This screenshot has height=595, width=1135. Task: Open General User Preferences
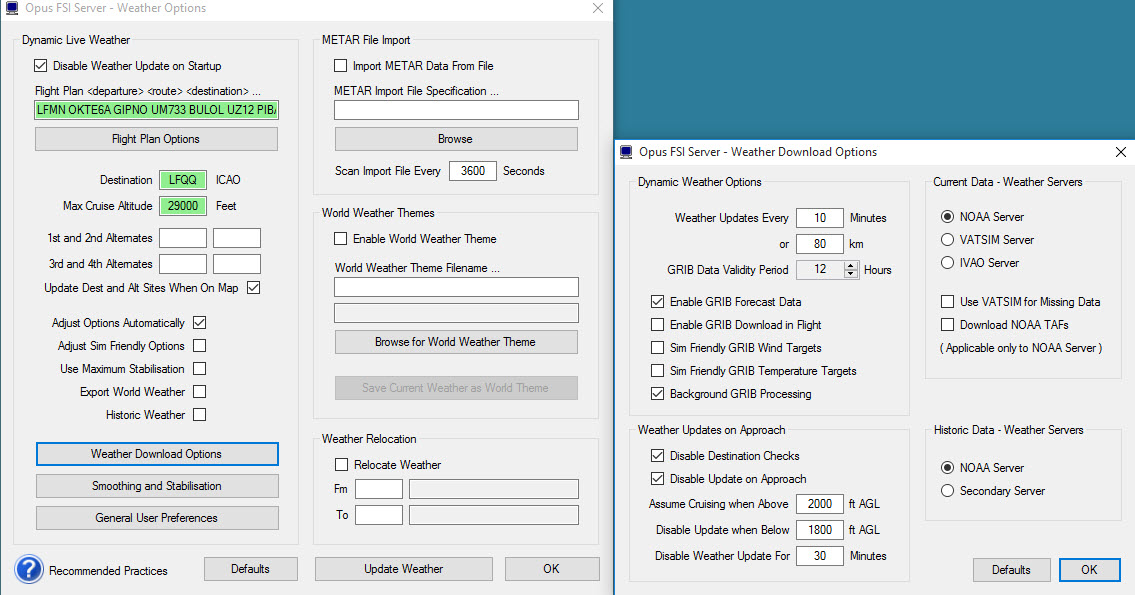pos(157,518)
